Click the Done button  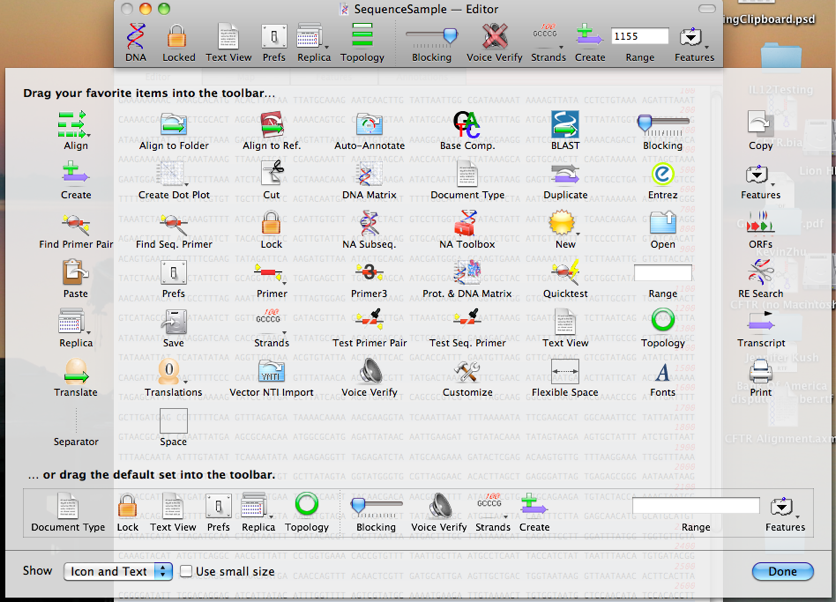[782, 570]
